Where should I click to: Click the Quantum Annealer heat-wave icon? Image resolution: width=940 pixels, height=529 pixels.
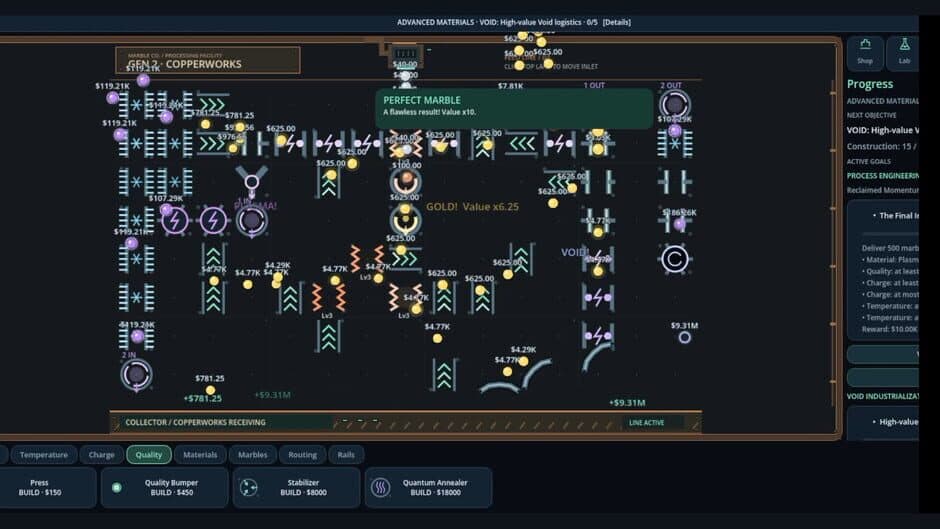(x=381, y=488)
